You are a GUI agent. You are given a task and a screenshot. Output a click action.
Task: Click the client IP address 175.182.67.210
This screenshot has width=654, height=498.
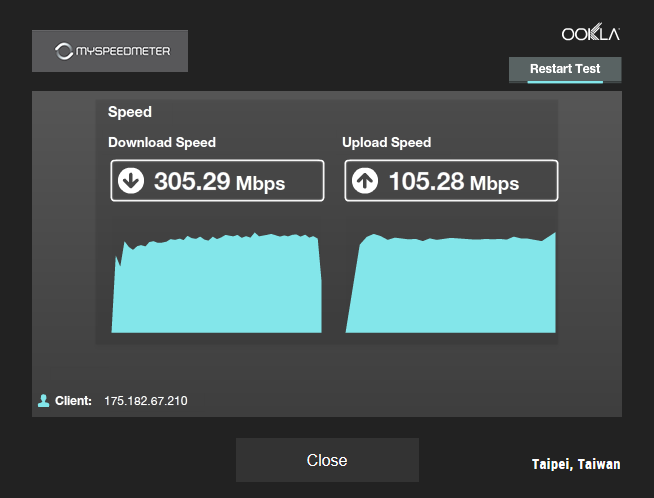[x=146, y=401]
